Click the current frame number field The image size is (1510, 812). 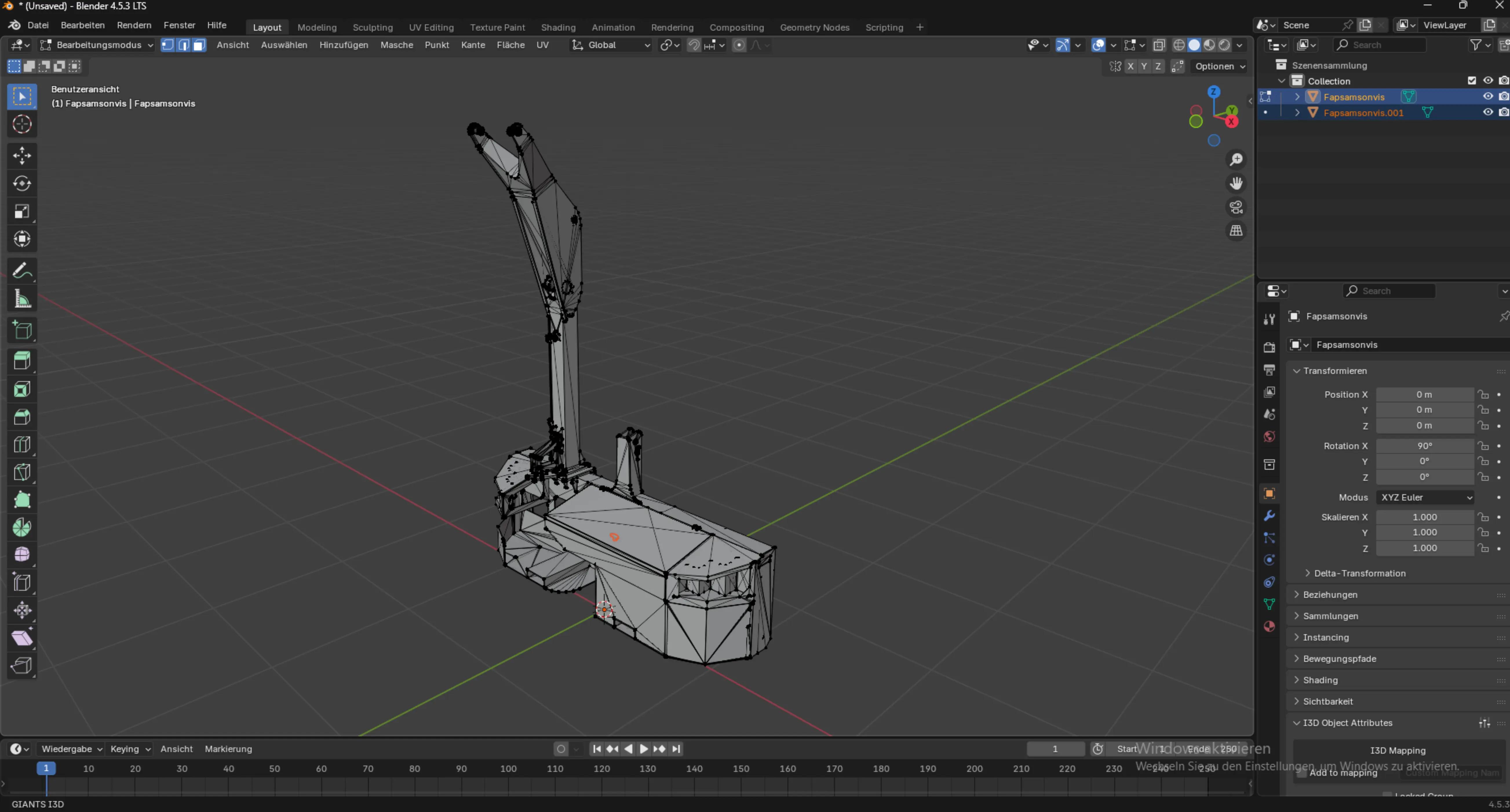(1055, 749)
